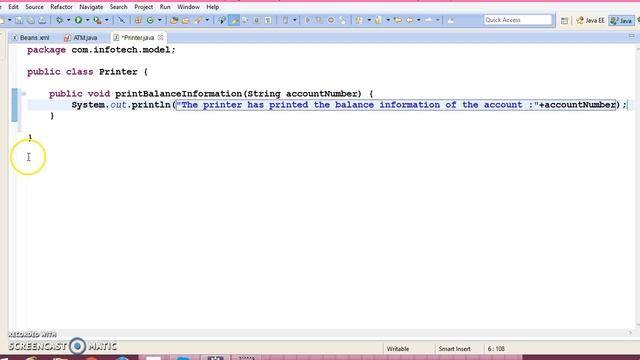Click the Save toolbar icon

[19, 20]
